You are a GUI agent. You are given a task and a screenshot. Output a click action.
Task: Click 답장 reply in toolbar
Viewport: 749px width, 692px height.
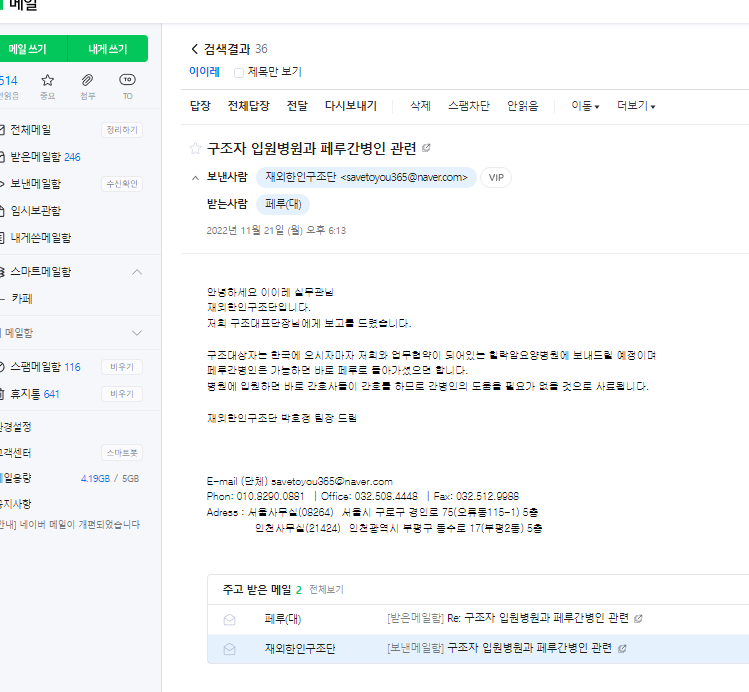[200, 106]
